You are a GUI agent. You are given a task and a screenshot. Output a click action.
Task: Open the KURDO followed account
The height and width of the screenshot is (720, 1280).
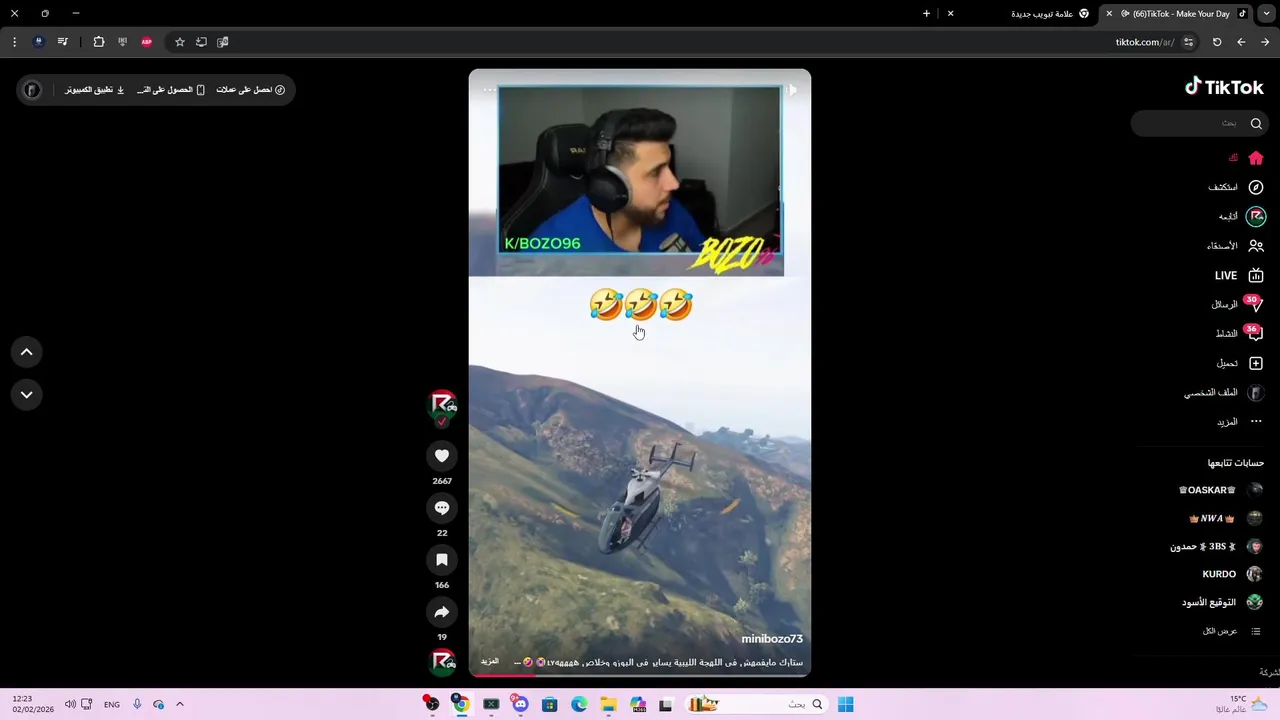click(1232, 574)
